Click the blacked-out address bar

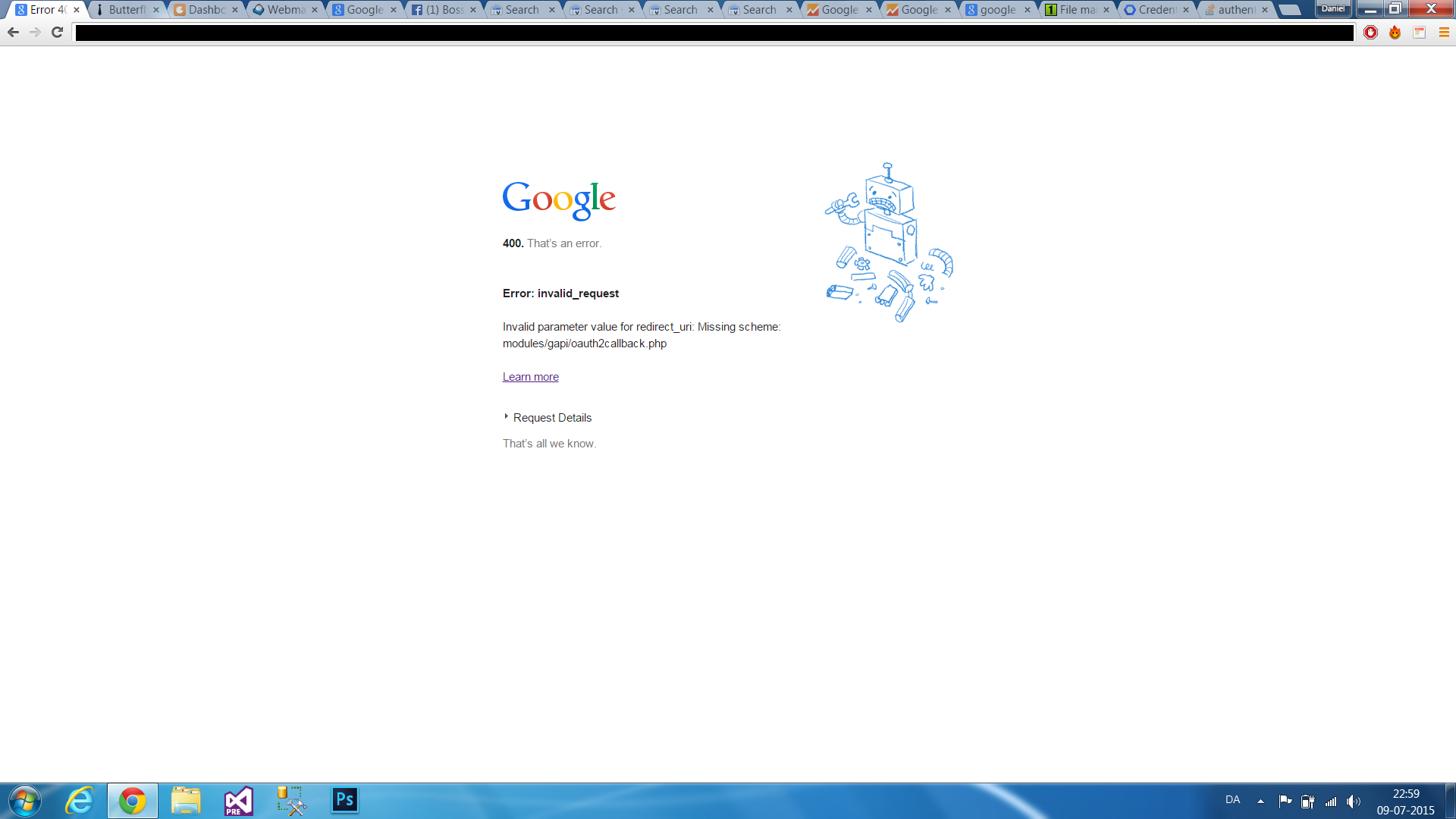click(x=714, y=33)
